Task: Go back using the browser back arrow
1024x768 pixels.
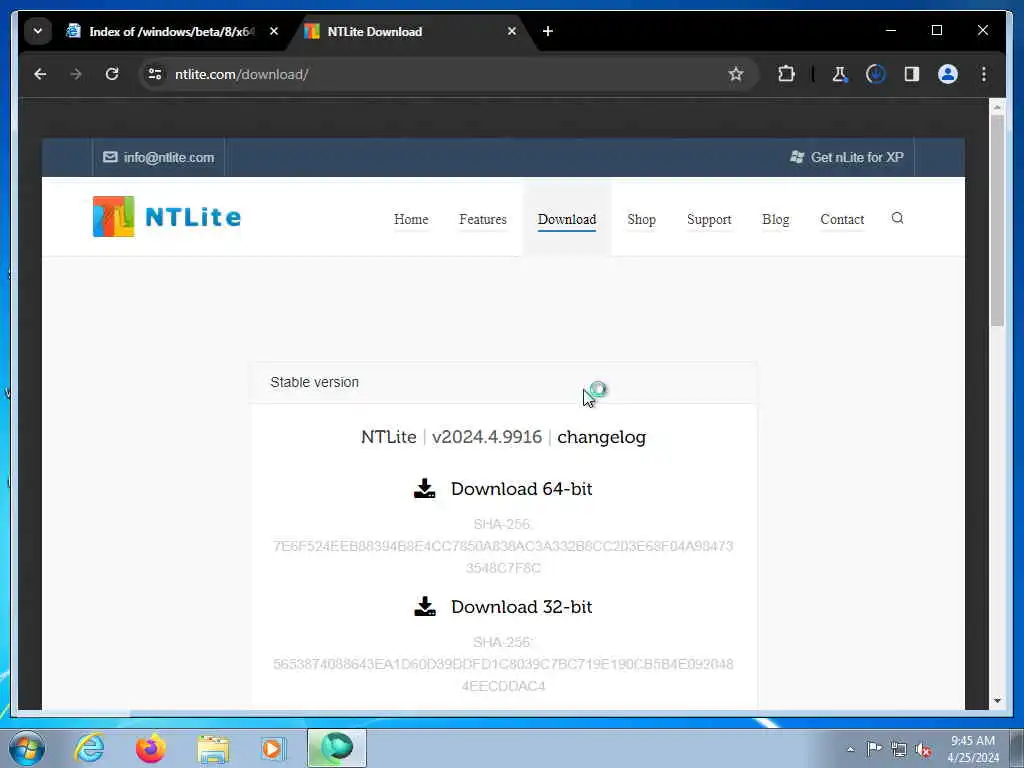Action: pyautogui.click(x=40, y=74)
